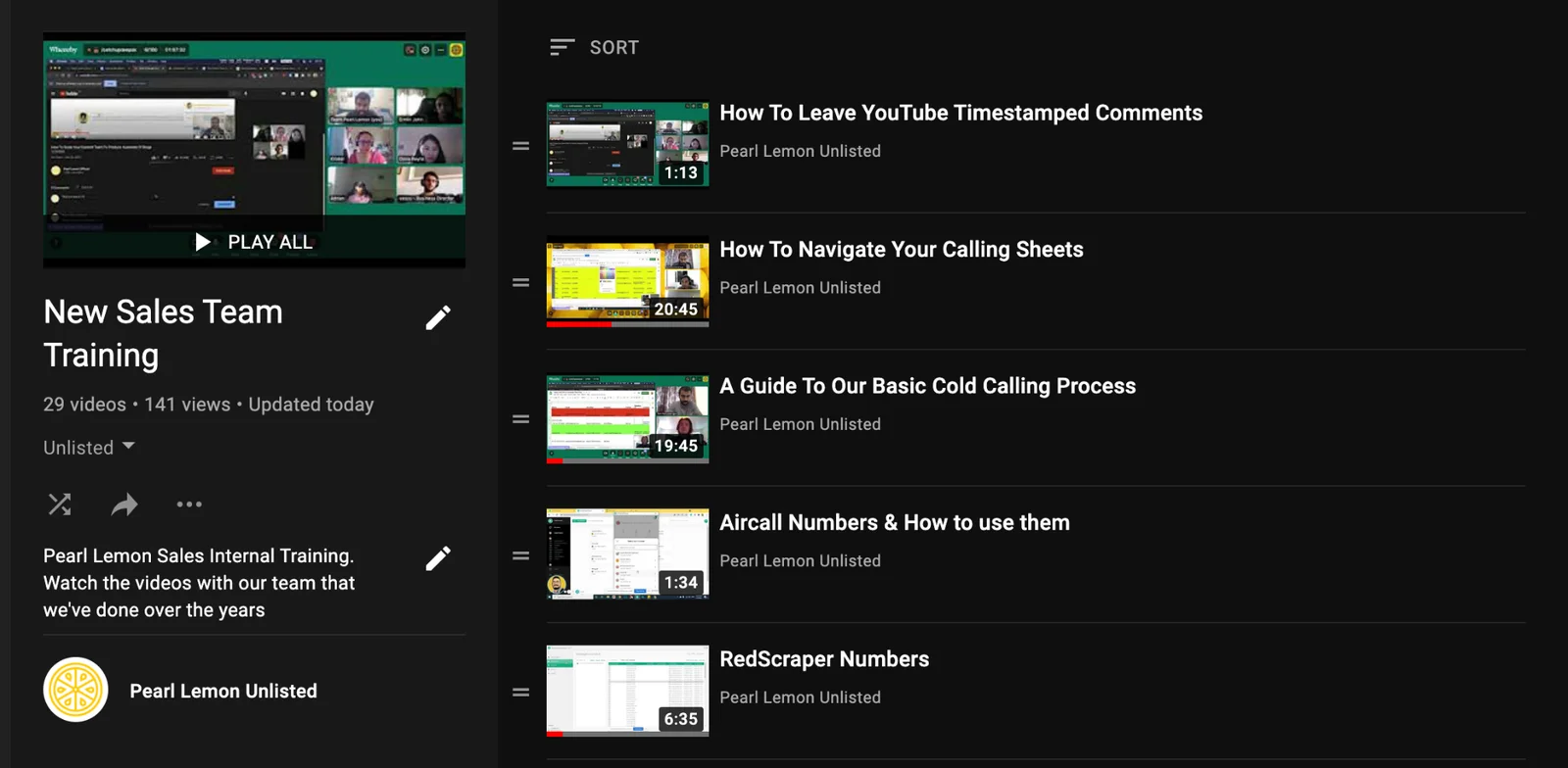This screenshot has width=1568, height=768.
Task: Edit the playlist description with pencil icon
Action: coord(438,558)
